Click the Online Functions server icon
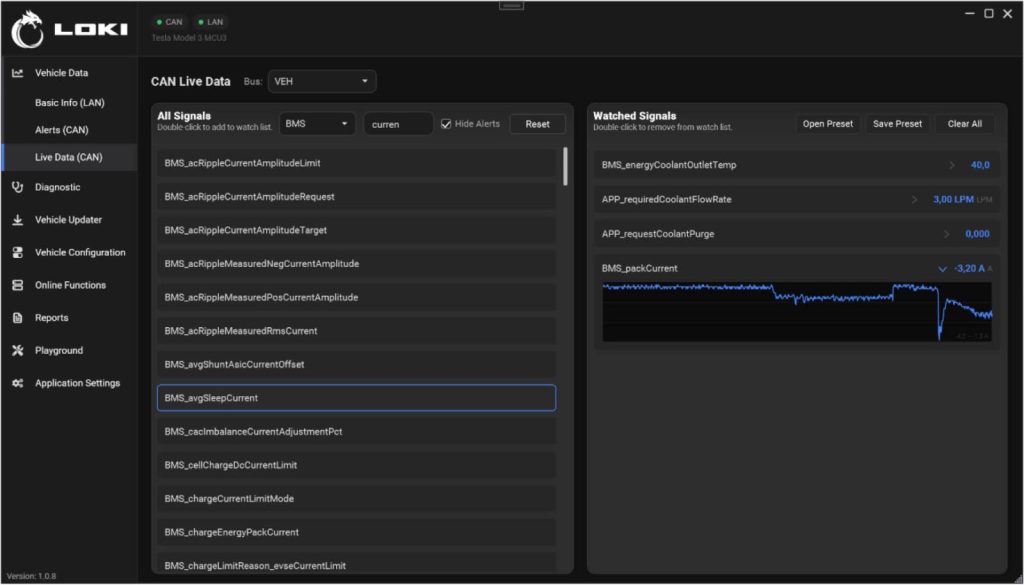Viewport: 1024px width, 585px height. (x=18, y=285)
